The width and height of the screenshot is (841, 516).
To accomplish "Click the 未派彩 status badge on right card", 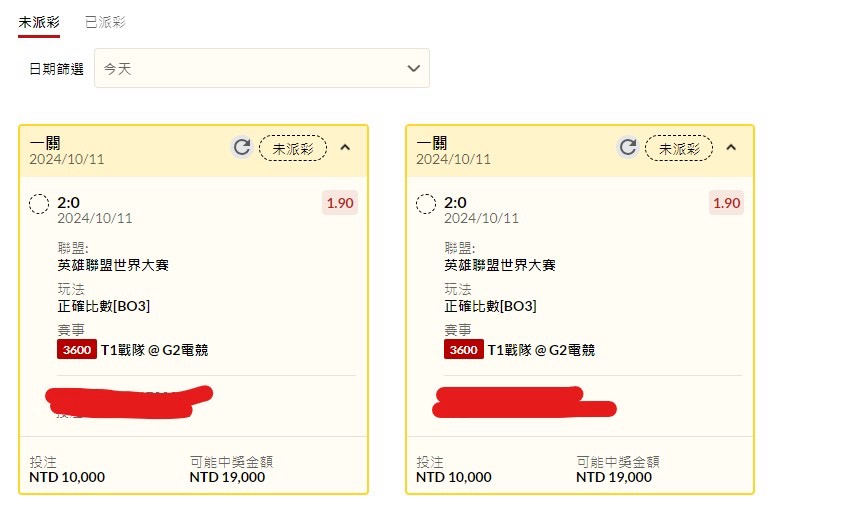I will point(679,149).
